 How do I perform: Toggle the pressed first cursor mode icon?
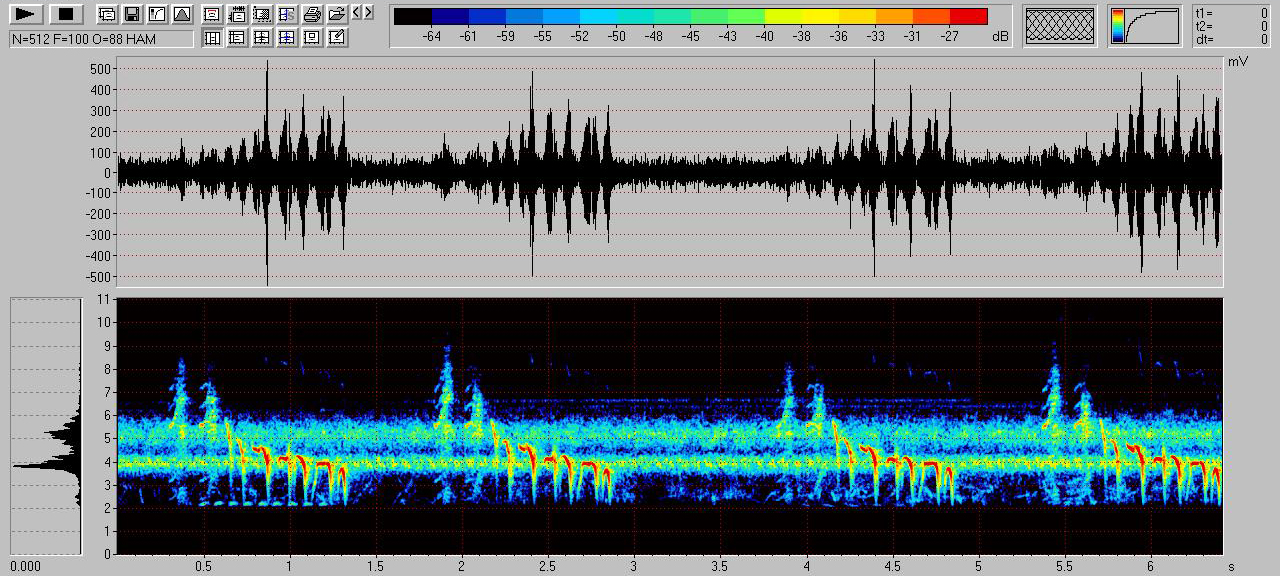click(x=212, y=38)
